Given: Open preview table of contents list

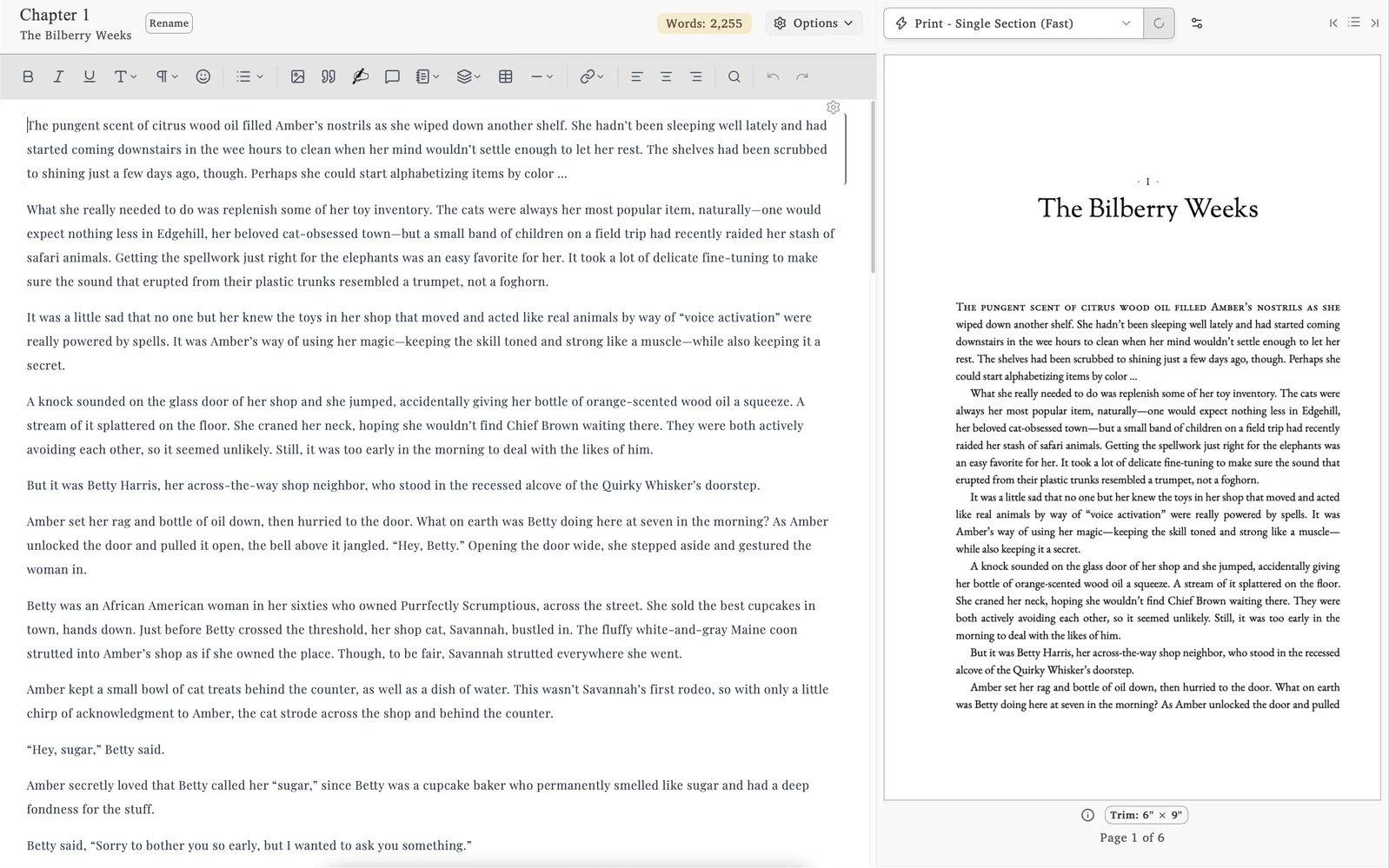Looking at the screenshot, I should [1353, 23].
